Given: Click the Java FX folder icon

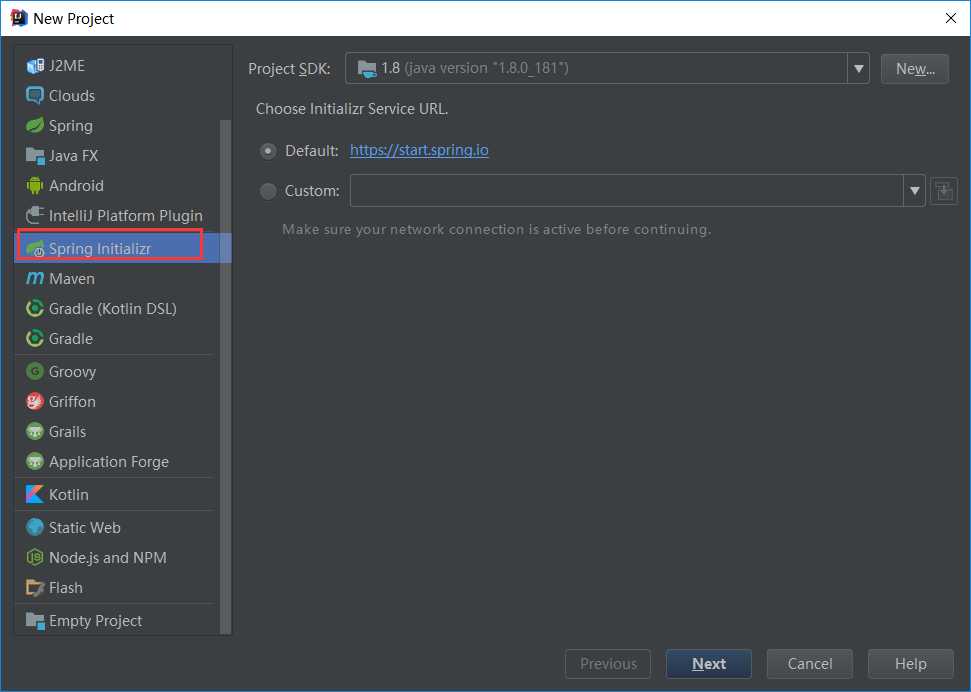Looking at the screenshot, I should tap(35, 155).
